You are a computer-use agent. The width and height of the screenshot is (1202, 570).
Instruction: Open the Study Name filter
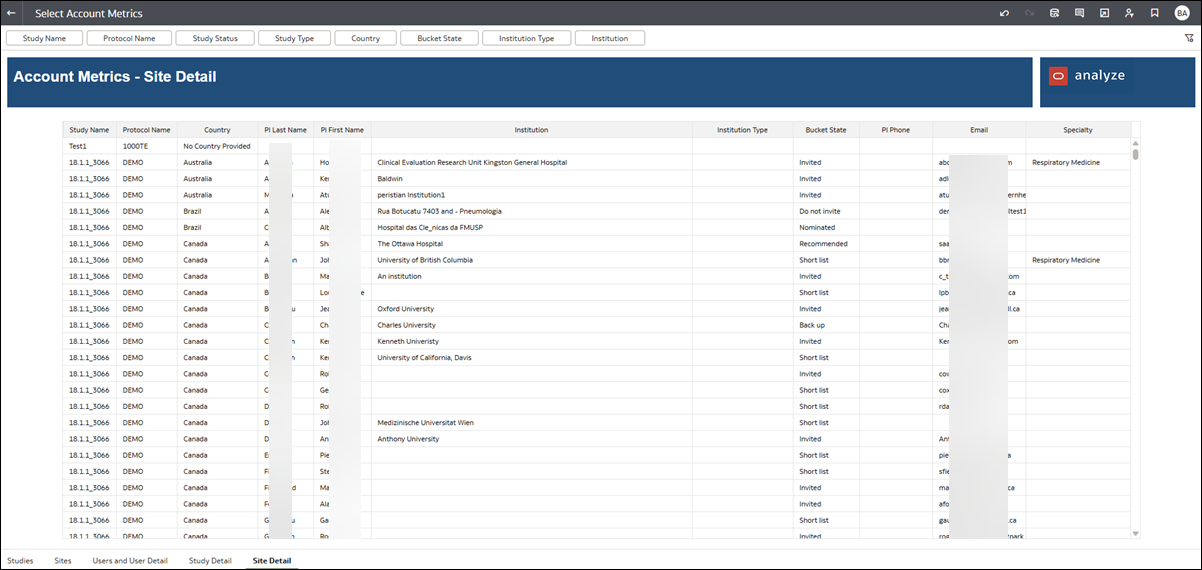(x=44, y=38)
